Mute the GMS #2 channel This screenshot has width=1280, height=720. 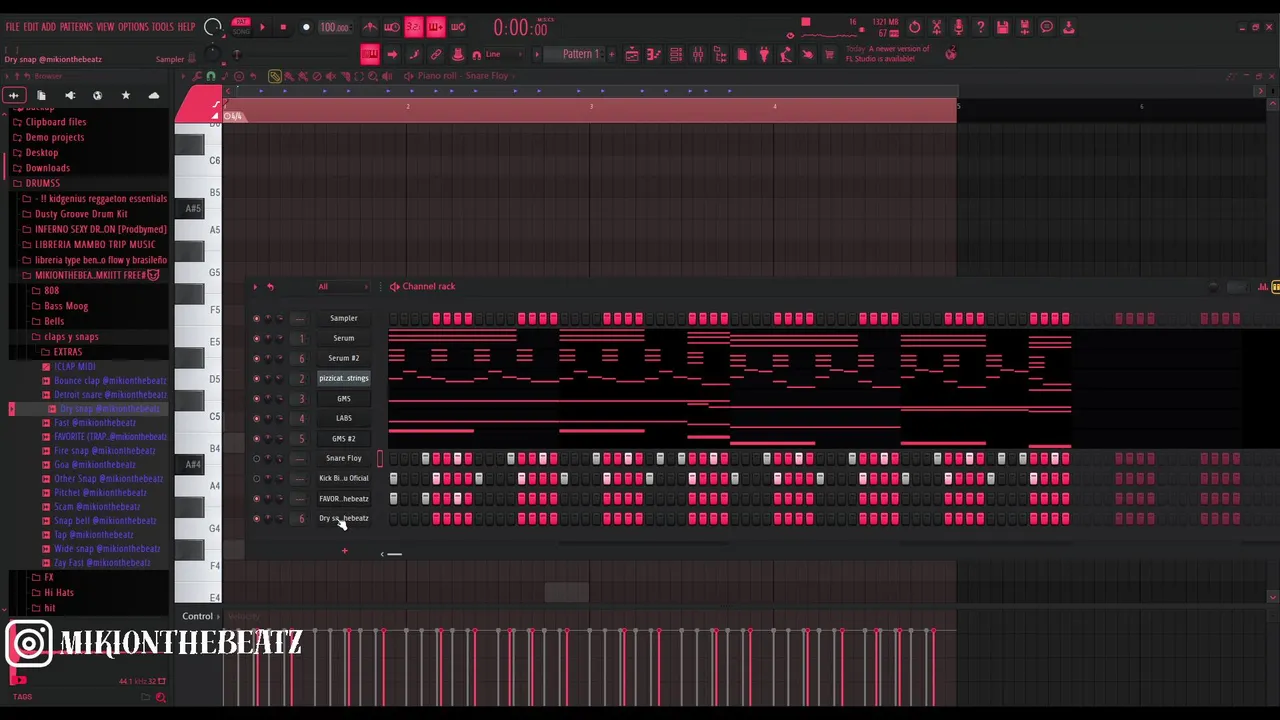tap(256, 438)
